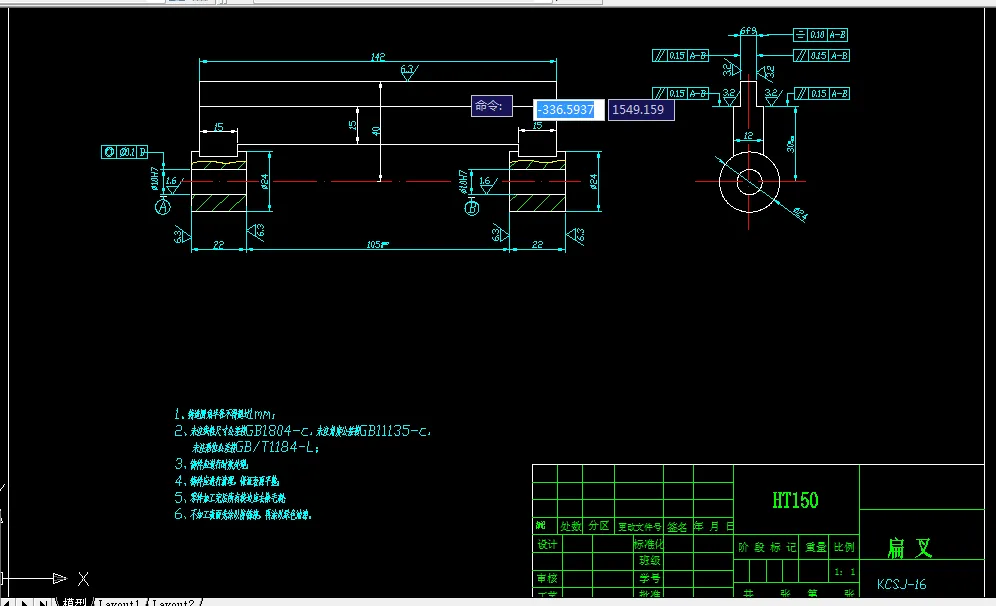This screenshot has height=606, width=996.
Task: Click the 阶段标记 header cell
Action: pos(767,547)
